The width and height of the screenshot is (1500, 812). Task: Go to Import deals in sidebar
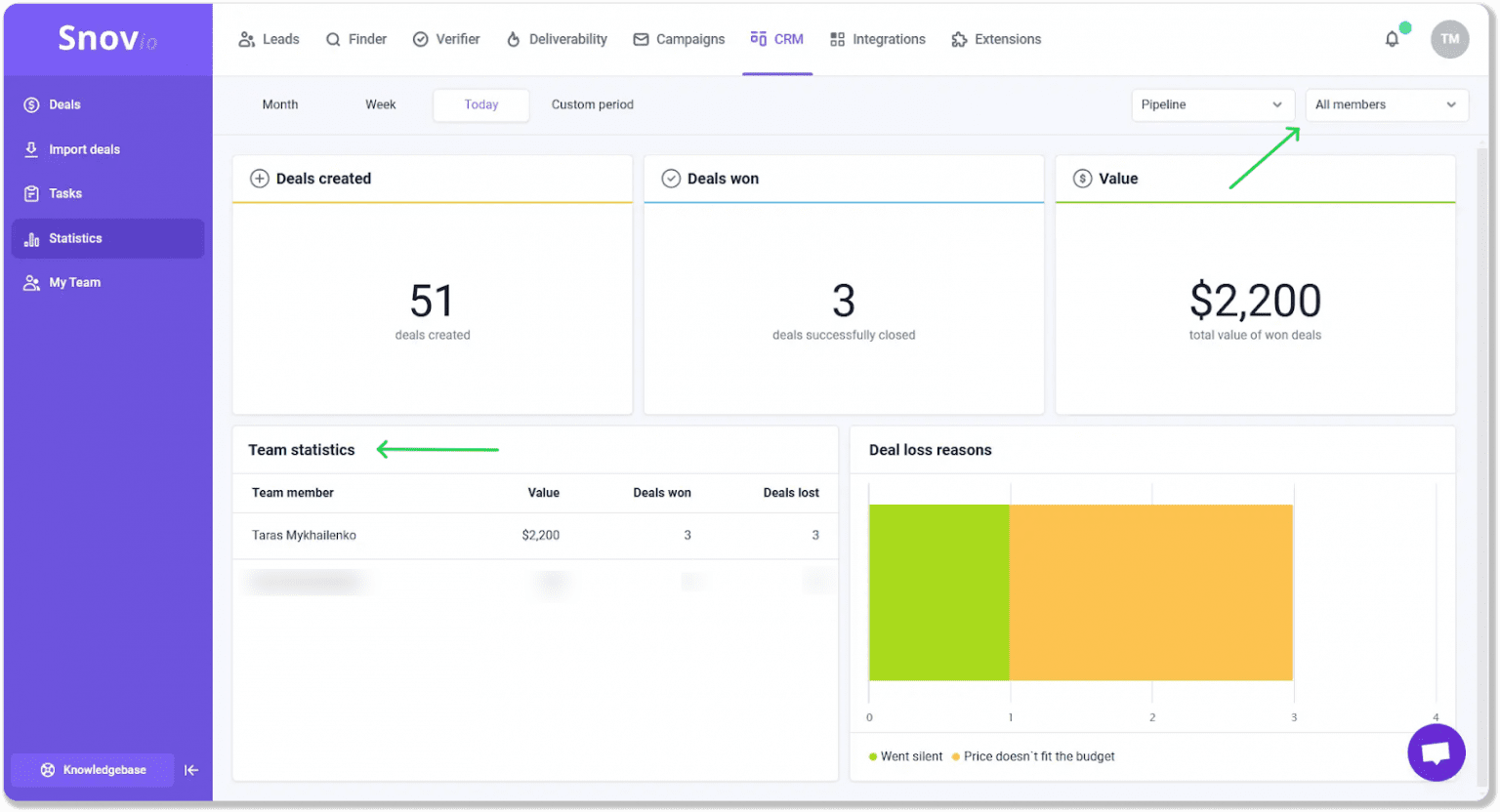(84, 149)
